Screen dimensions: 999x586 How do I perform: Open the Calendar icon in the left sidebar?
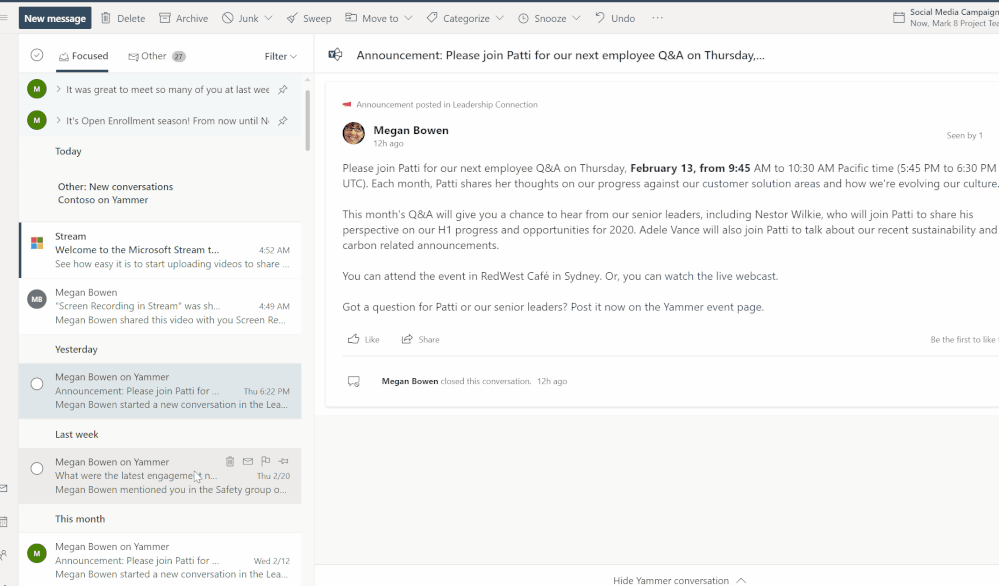[x=4, y=520]
